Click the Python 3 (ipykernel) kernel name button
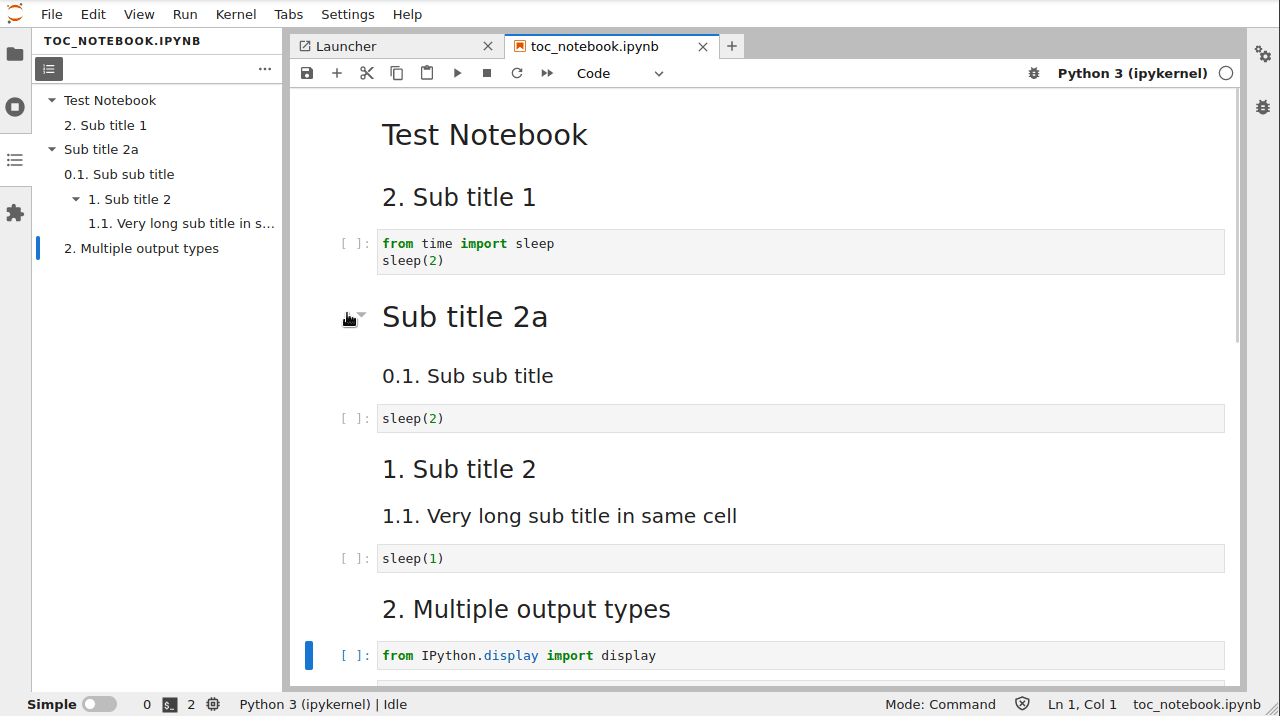 tap(1132, 73)
